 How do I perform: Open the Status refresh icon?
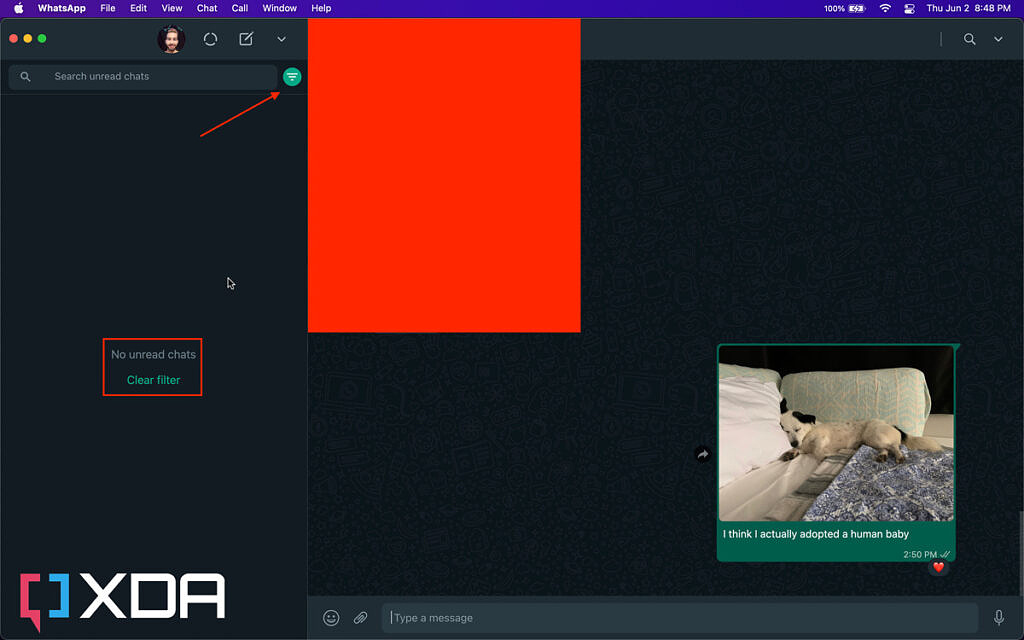(209, 39)
